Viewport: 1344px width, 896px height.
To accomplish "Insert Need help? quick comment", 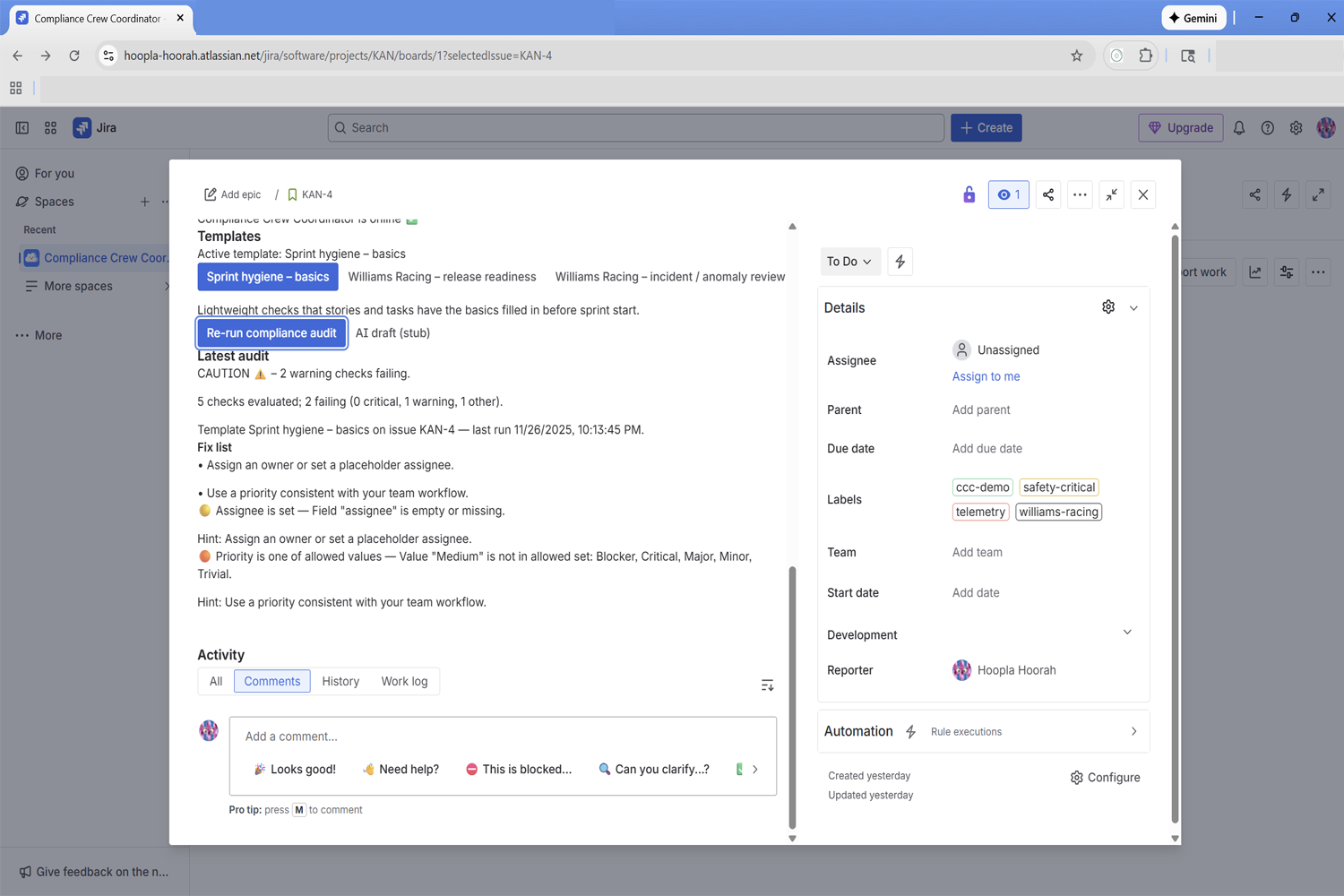I will pyautogui.click(x=401, y=769).
